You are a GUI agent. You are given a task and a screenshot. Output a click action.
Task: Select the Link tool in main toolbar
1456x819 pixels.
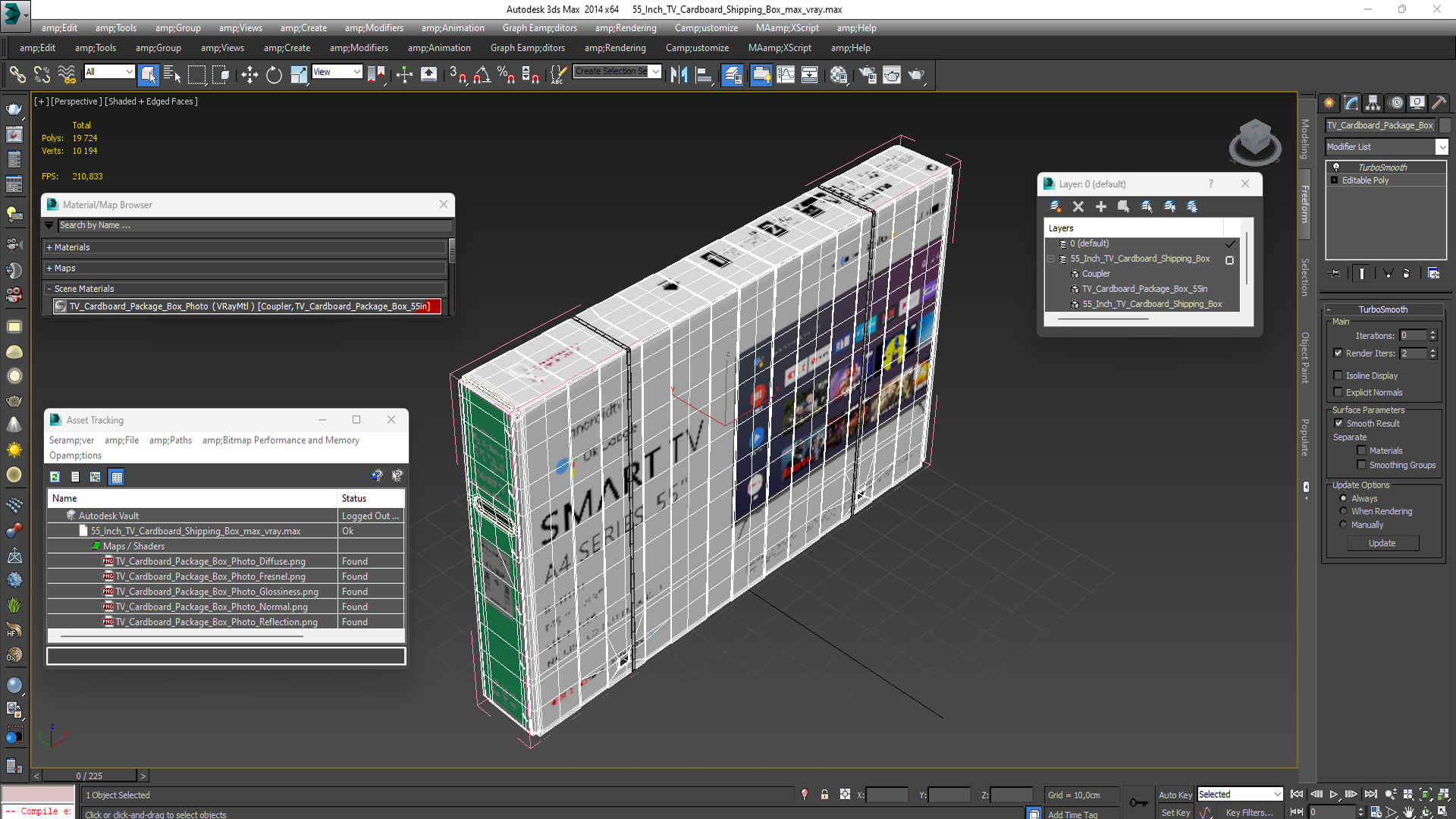pos(17,74)
